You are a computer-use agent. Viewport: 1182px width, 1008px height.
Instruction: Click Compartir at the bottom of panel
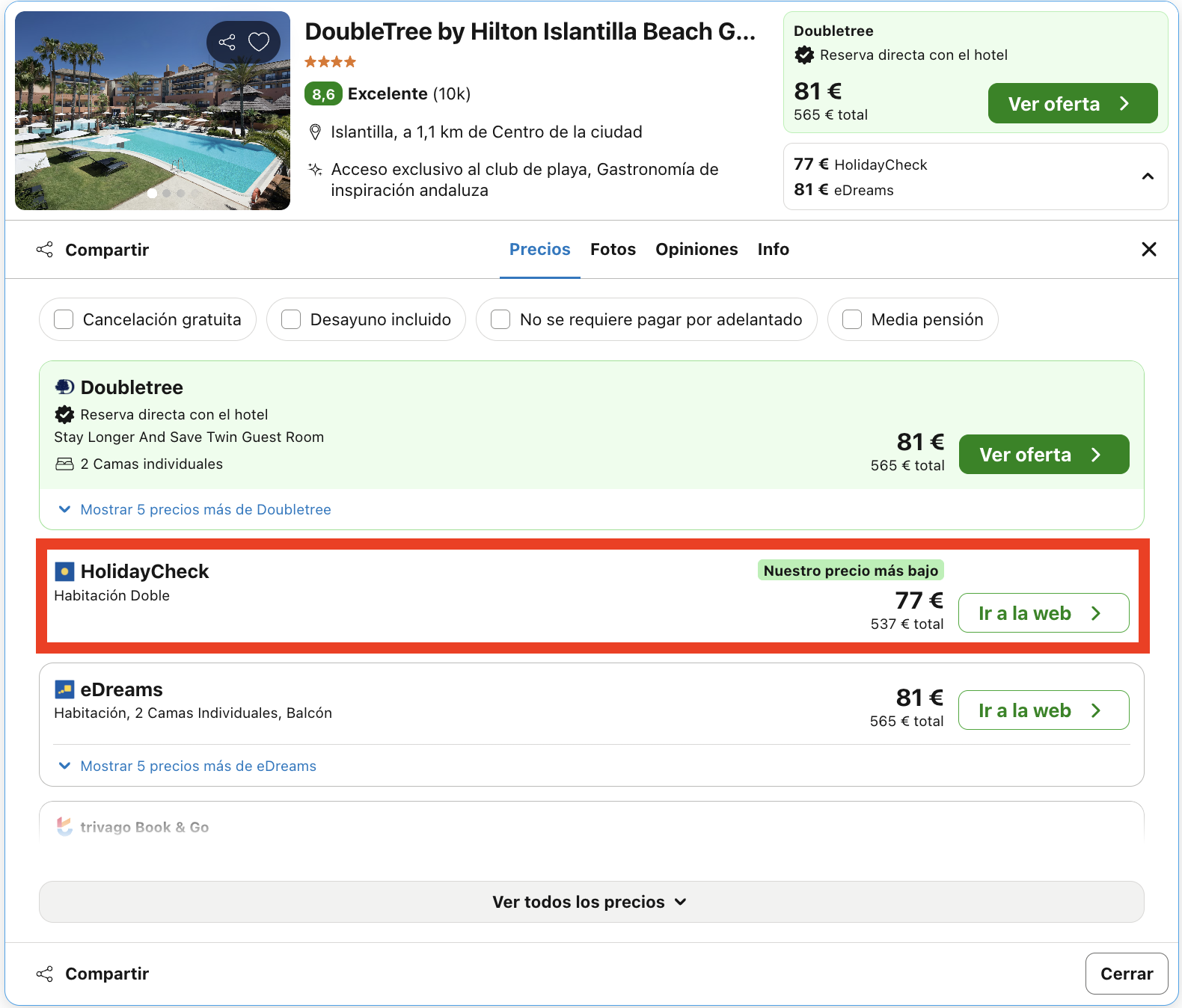pyautogui.click(x=107, y=974)
